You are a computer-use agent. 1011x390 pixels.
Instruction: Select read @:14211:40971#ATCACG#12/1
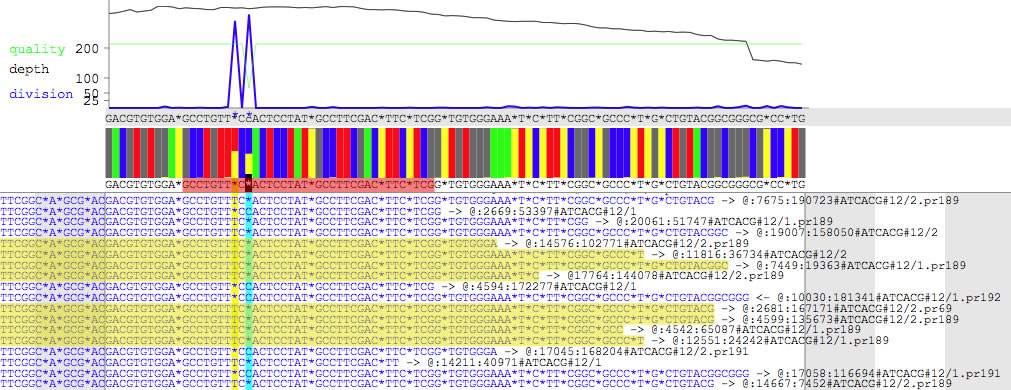point(300,363)
